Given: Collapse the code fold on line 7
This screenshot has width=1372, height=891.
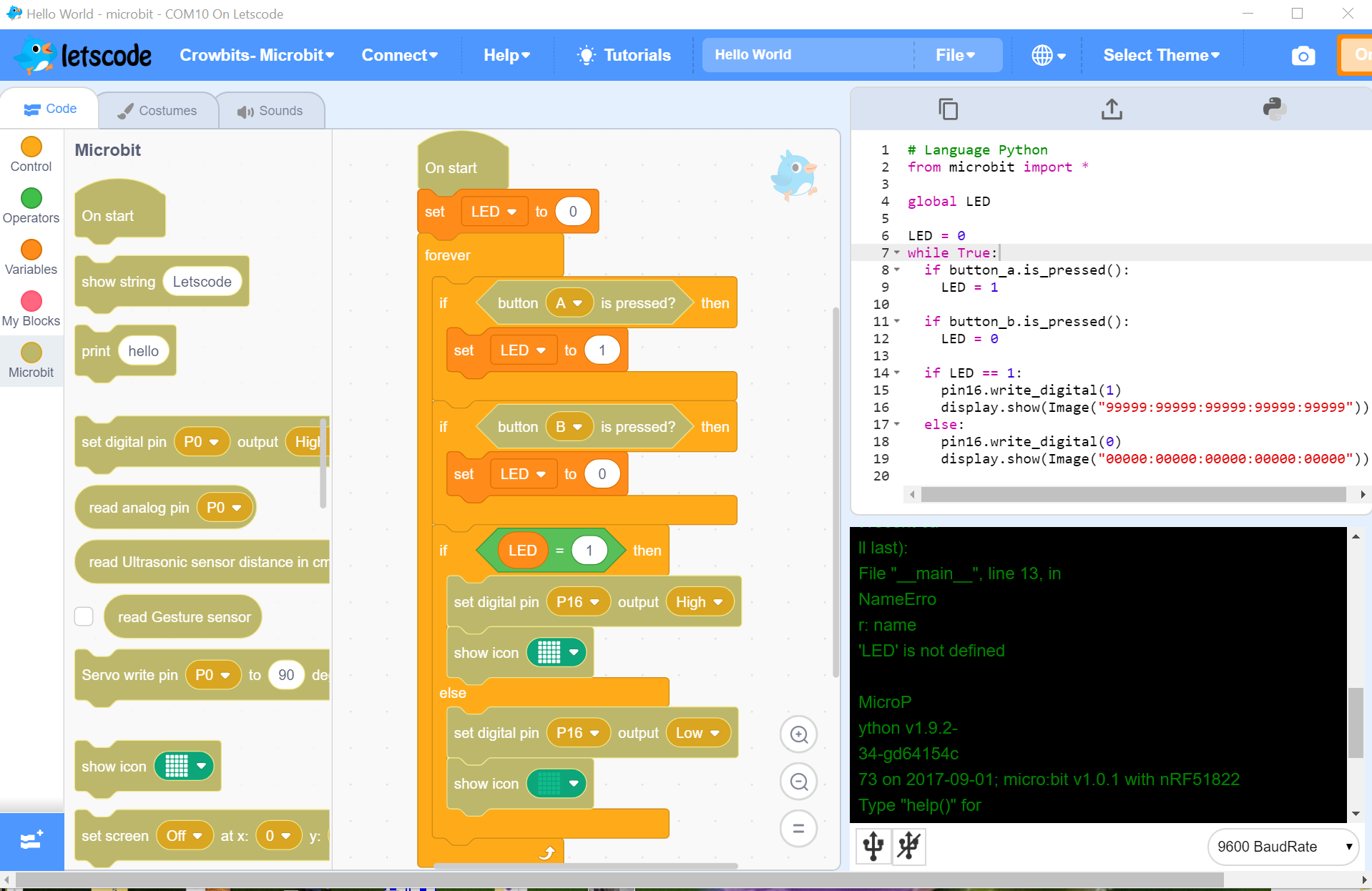Looking at the screenshot, I should coord(897,252).
